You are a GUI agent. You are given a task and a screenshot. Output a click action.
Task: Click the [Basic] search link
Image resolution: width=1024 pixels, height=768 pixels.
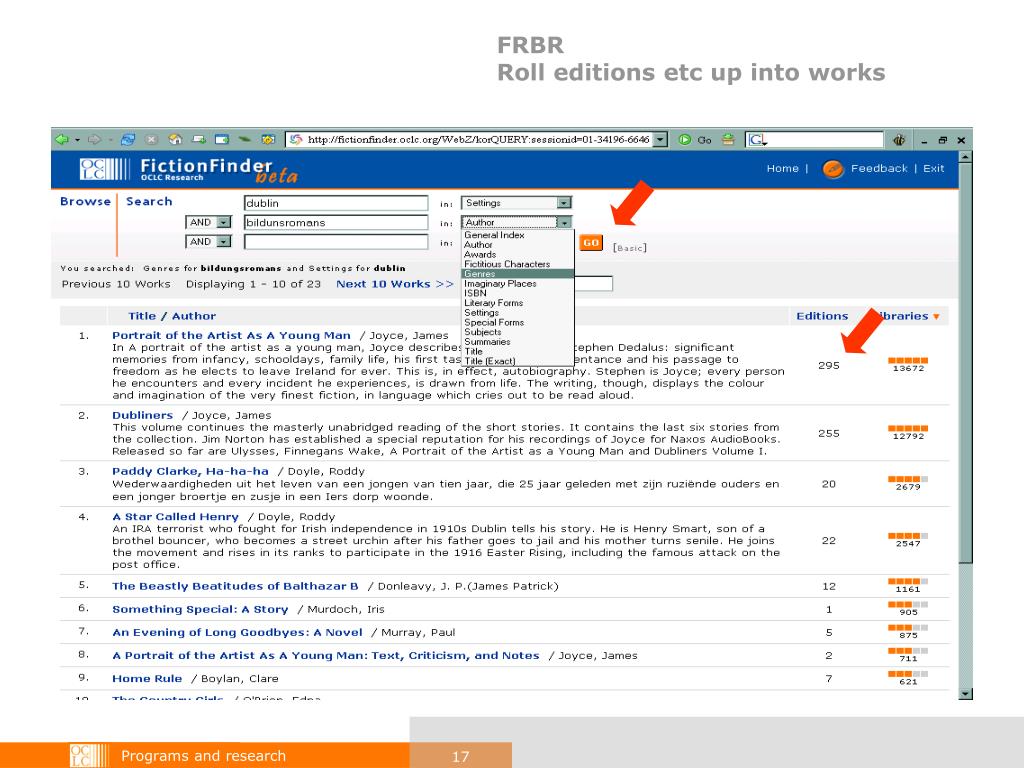[x=630, y=248]
